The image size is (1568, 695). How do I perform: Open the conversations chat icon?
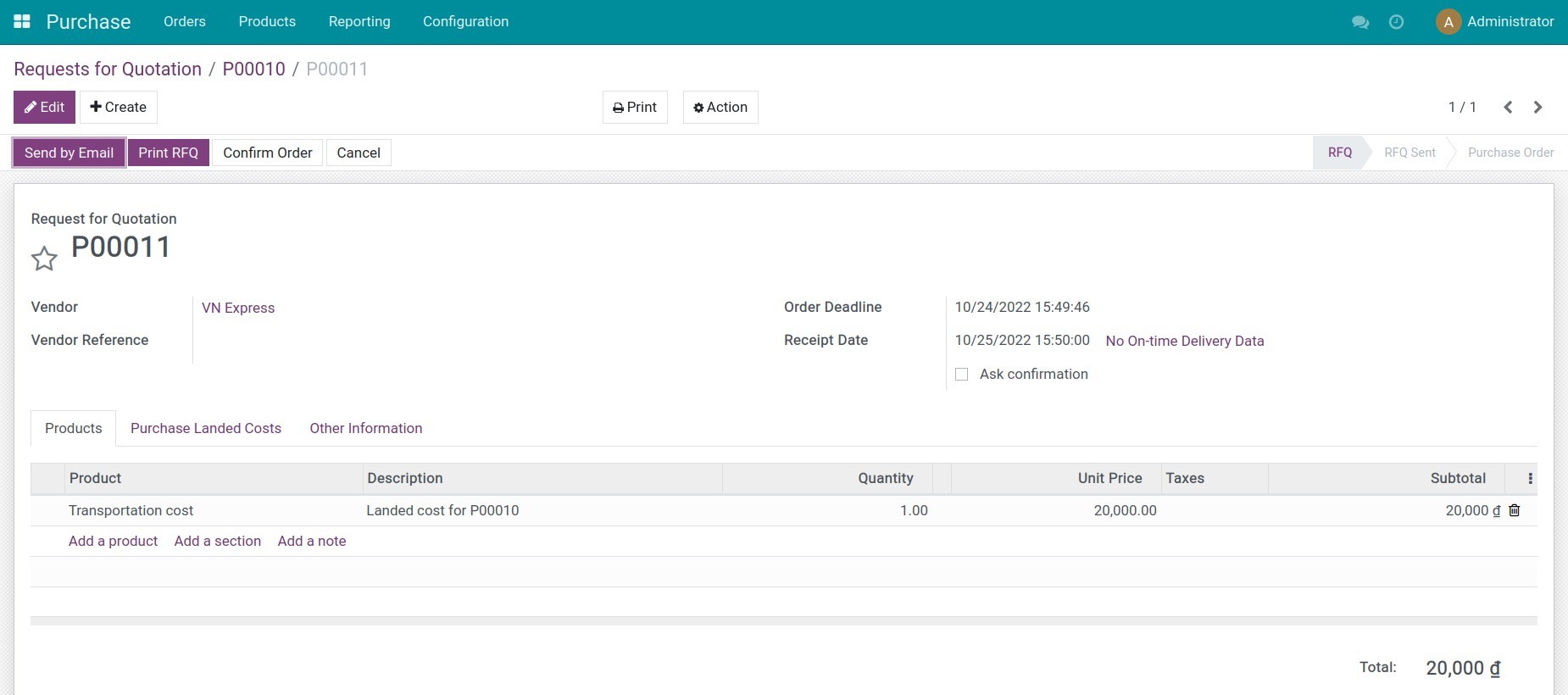click(x=1360, y=22)
